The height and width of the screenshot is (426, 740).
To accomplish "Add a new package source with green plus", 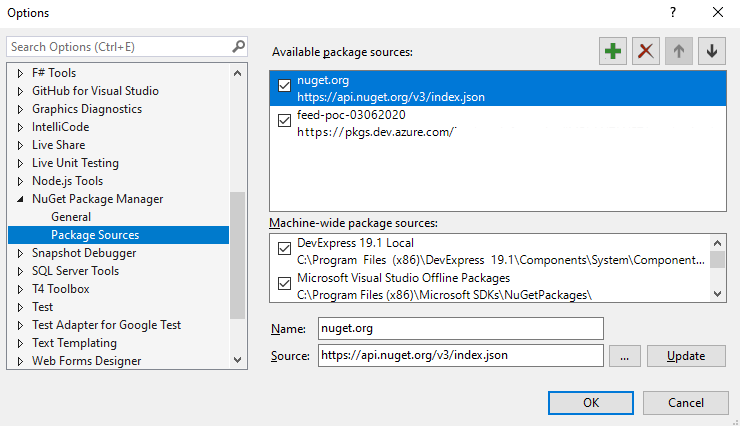I will coord(613,51).
